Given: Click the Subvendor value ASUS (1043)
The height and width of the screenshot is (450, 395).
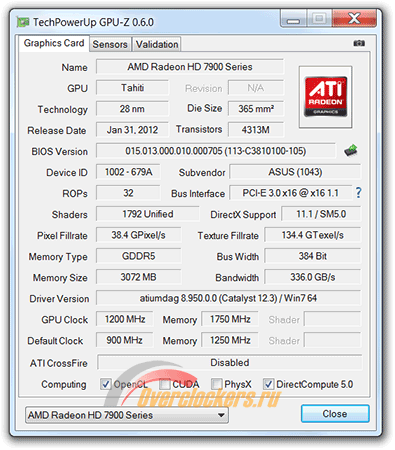Looking at the screenshot, I should pyautogui.click(x=295, y=172).
